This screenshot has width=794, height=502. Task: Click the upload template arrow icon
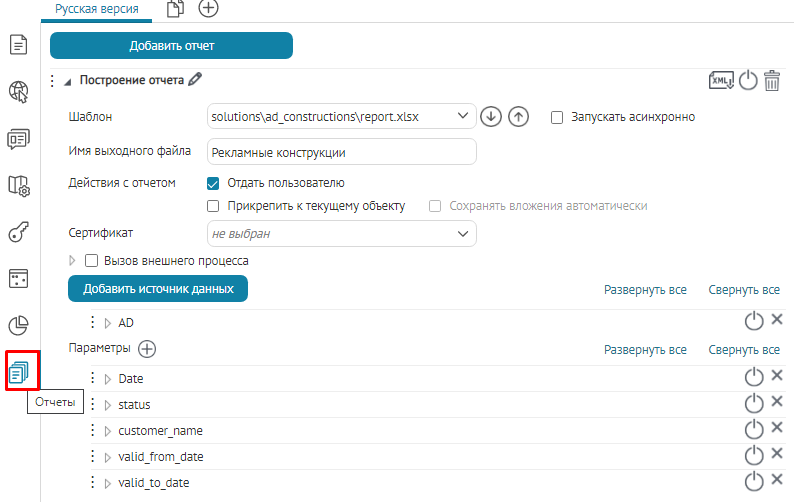(x=518, y=117)
